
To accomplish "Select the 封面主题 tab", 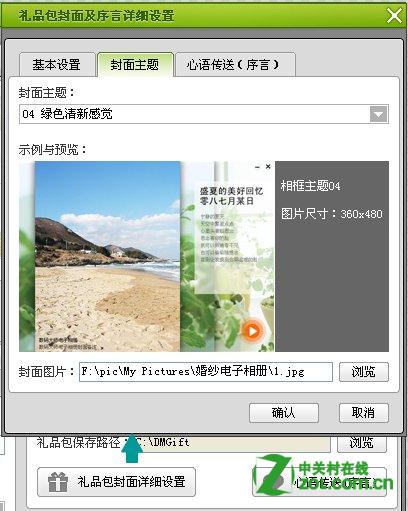I will (x=135, y=65).
